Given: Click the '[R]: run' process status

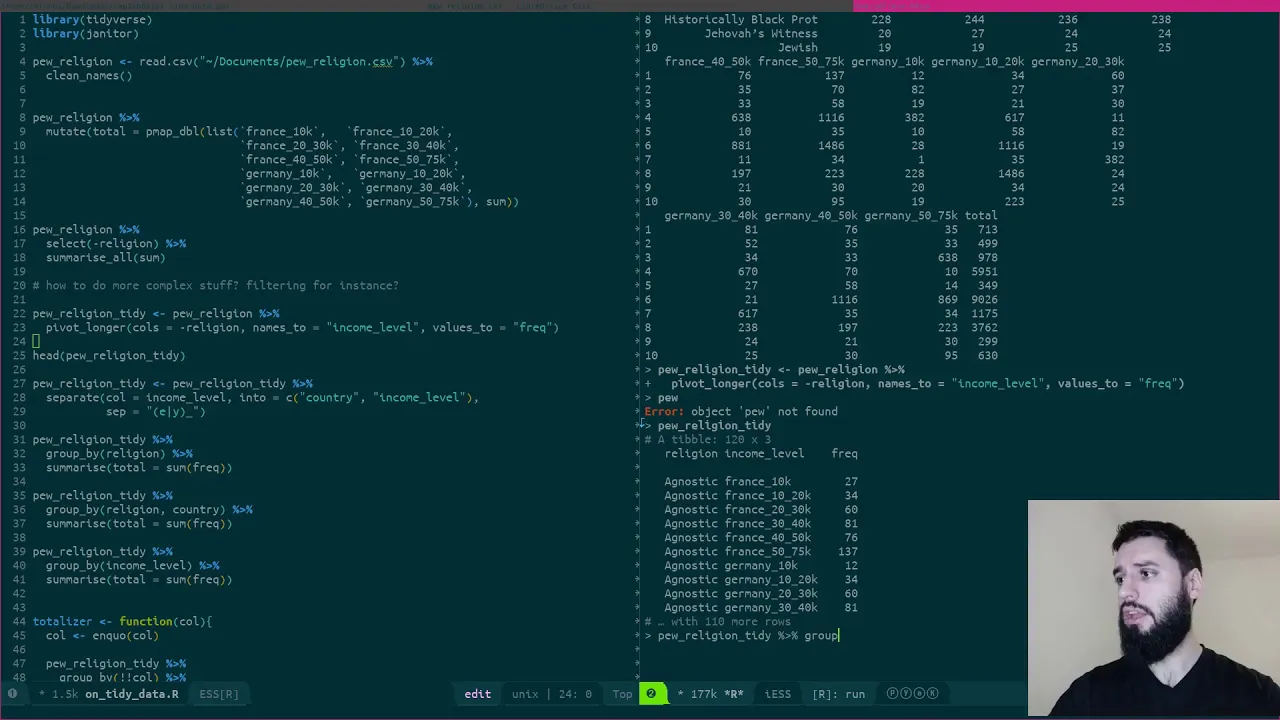Looking at the screenshot, I should click(838, 694).
